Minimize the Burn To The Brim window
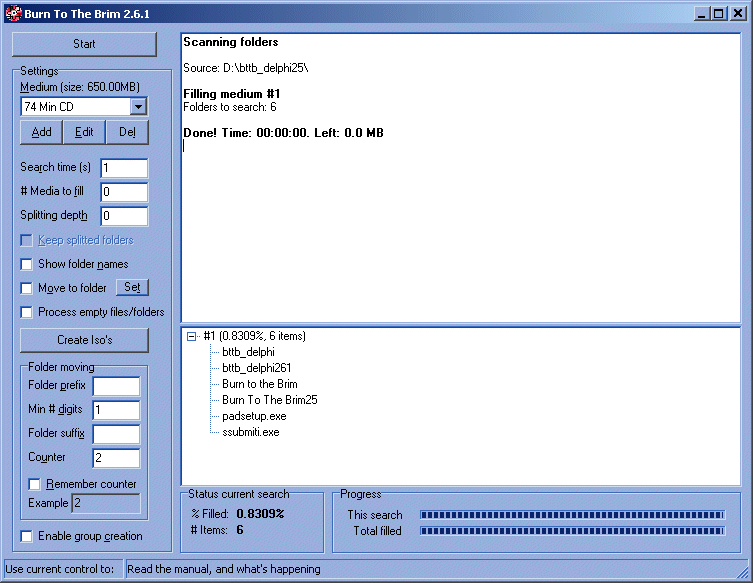Viewport: 753px width, 583px height. (x=702, y=13)
